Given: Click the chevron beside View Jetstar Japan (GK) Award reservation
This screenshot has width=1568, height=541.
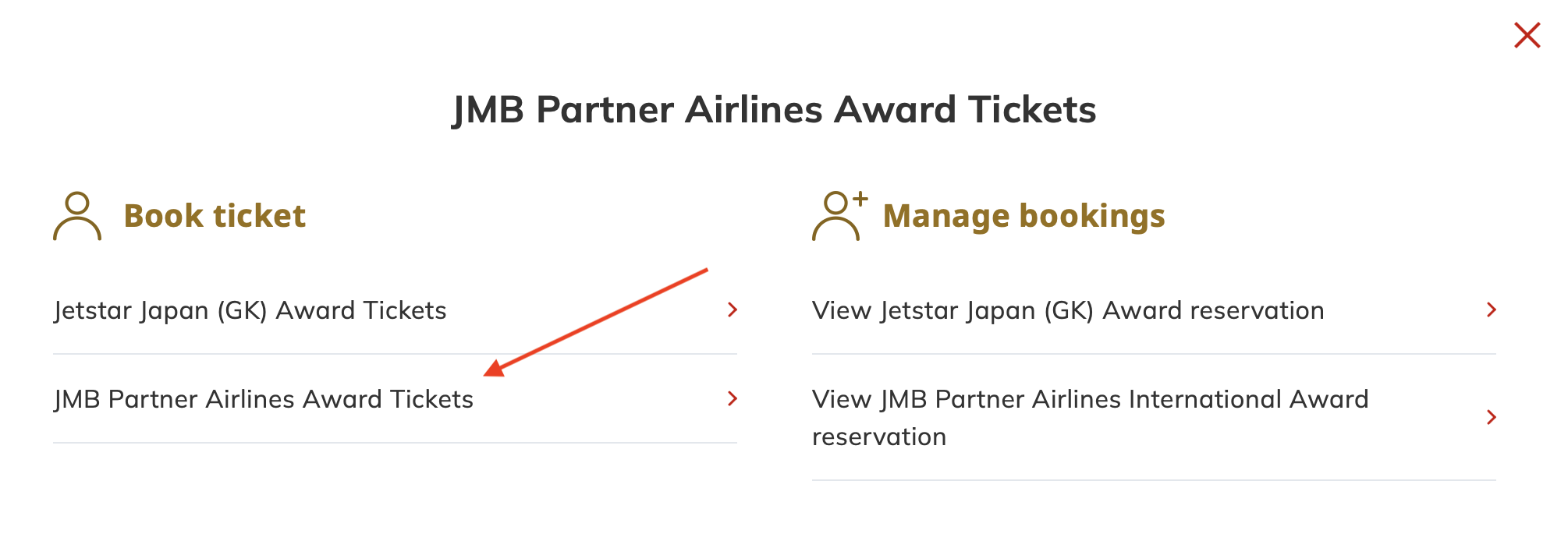Looking at the screenshot, I should (x=1490, y=310).
